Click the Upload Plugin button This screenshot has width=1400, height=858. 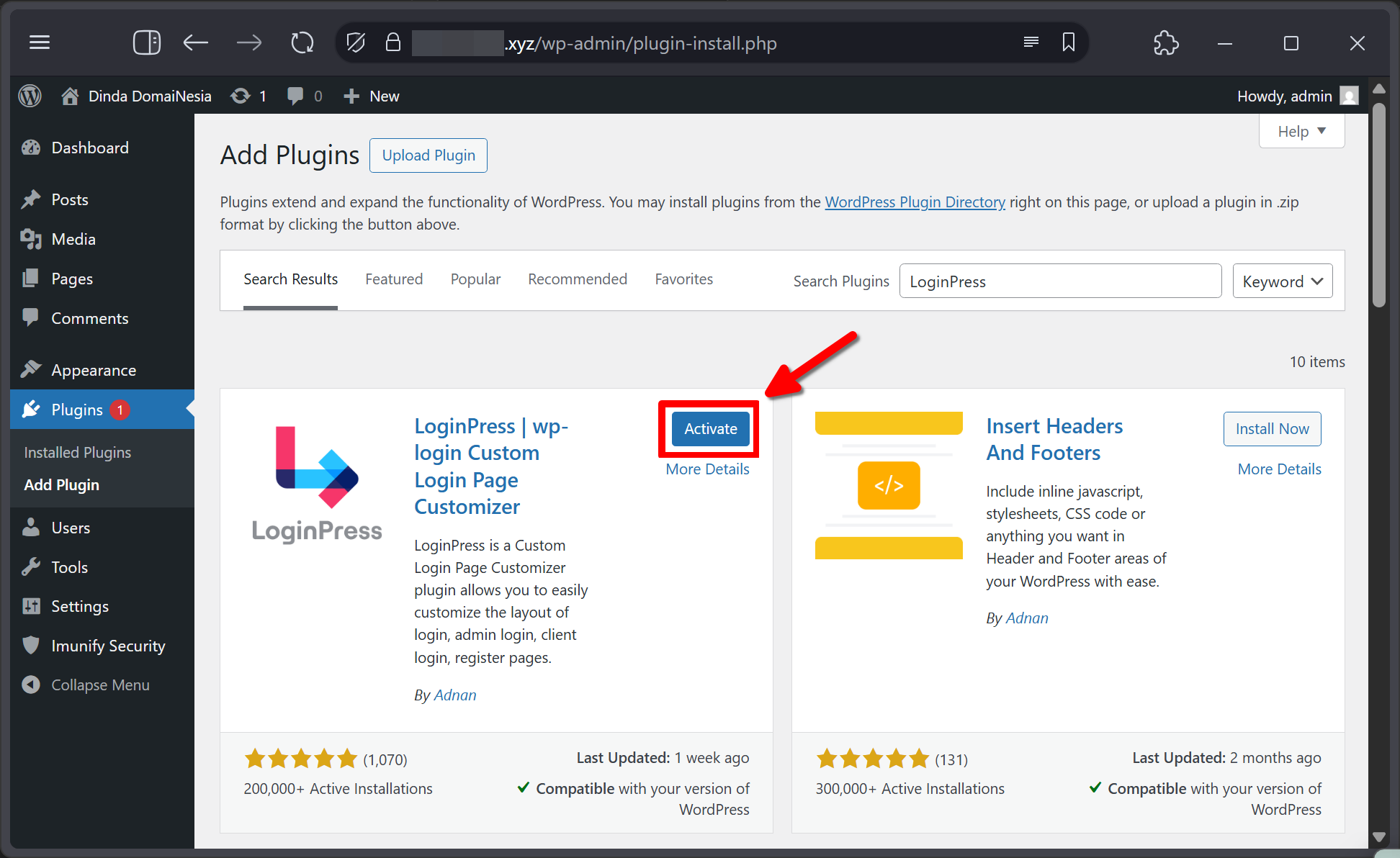tap(428, 155)
